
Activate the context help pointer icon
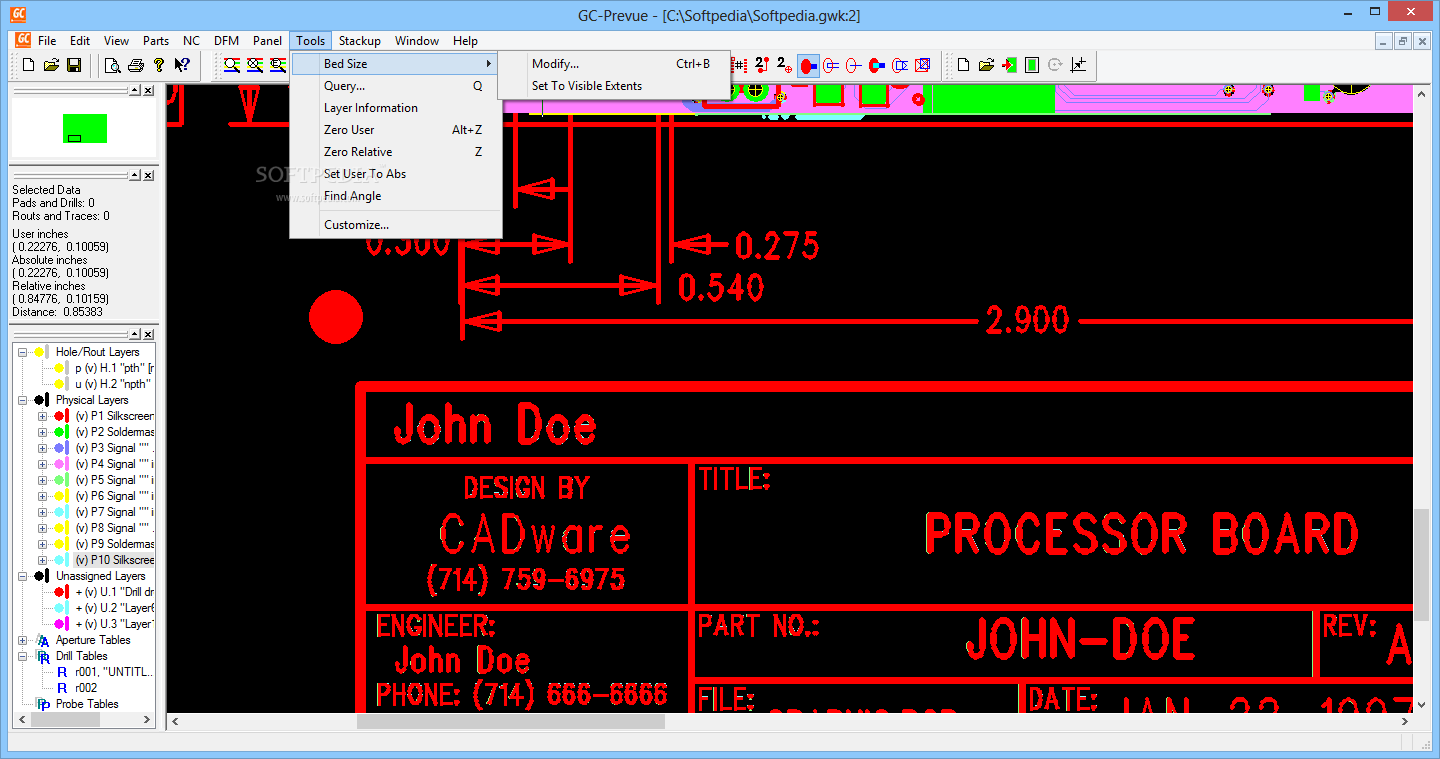pos(182,65)
